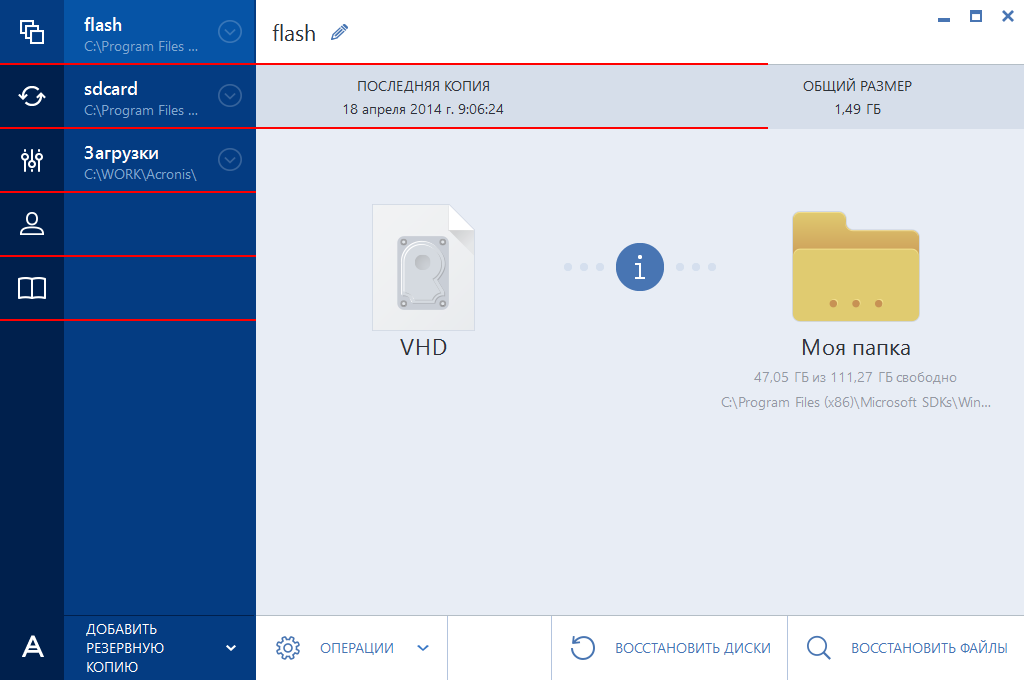Click 'C:\WORK\Acronis\' path under Загрузки

point(140,174)
